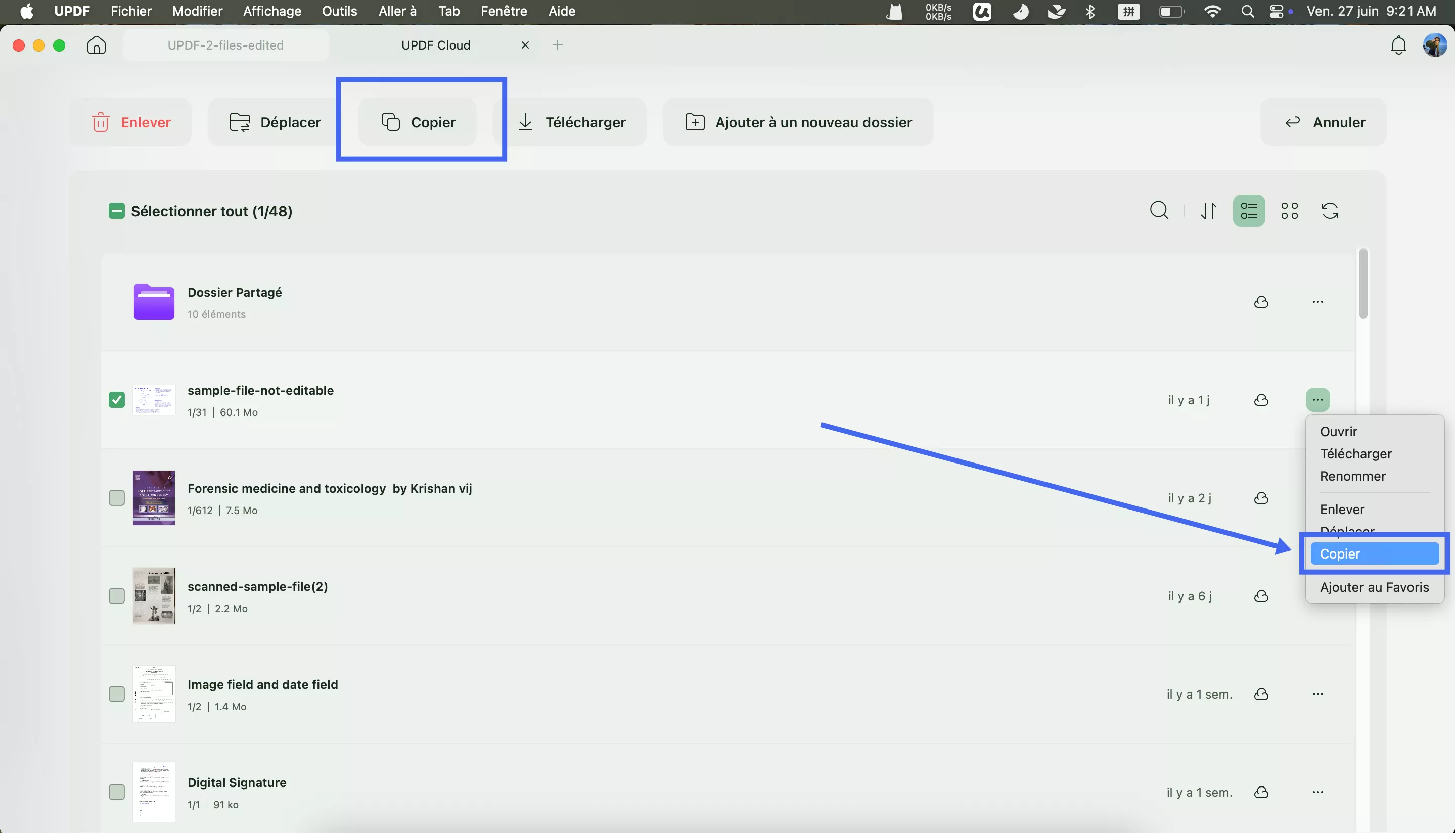Open more options for Image field row
Image resolution: width=1456 pixels, height=833 pixels.
tap(1318, 694)
